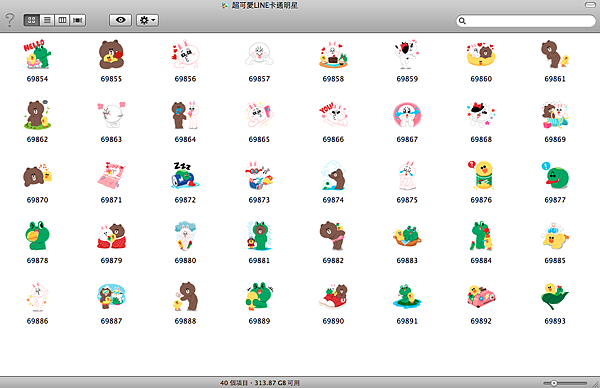Image resolution: width=600 pixels, height=388 pixels.
Task: Click thumbnail of sticker 69884
Action: (x=481, y=236)
